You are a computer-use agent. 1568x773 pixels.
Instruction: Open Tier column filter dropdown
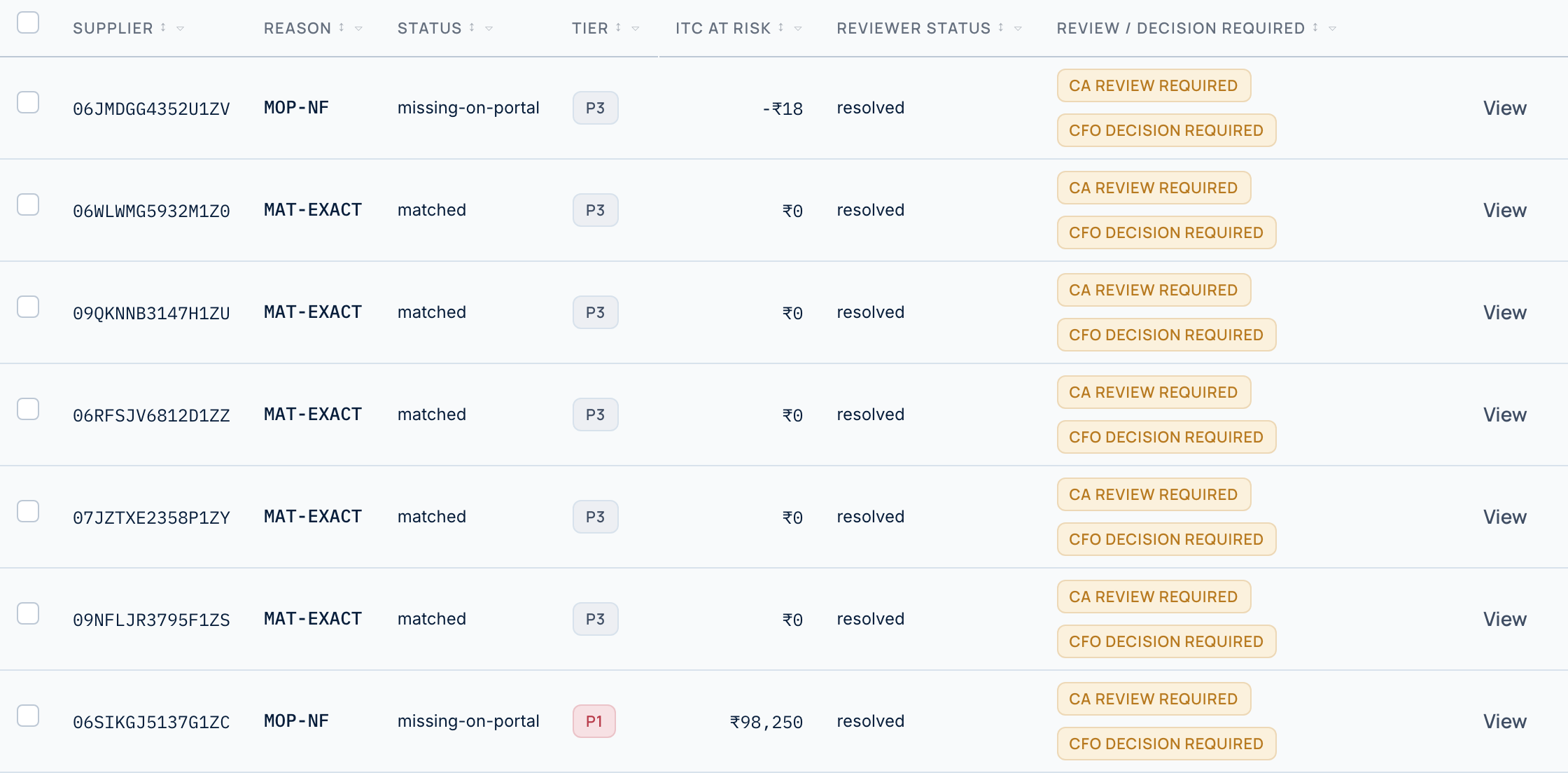tap(636, 29)
